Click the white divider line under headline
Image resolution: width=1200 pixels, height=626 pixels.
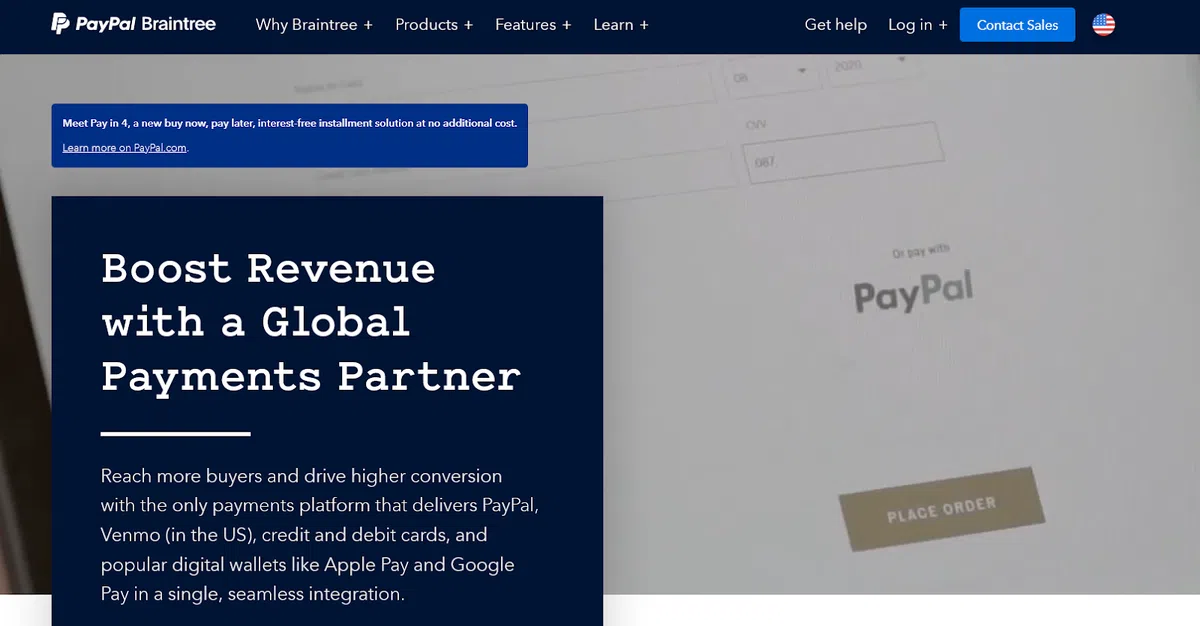[x=175, y=434]
